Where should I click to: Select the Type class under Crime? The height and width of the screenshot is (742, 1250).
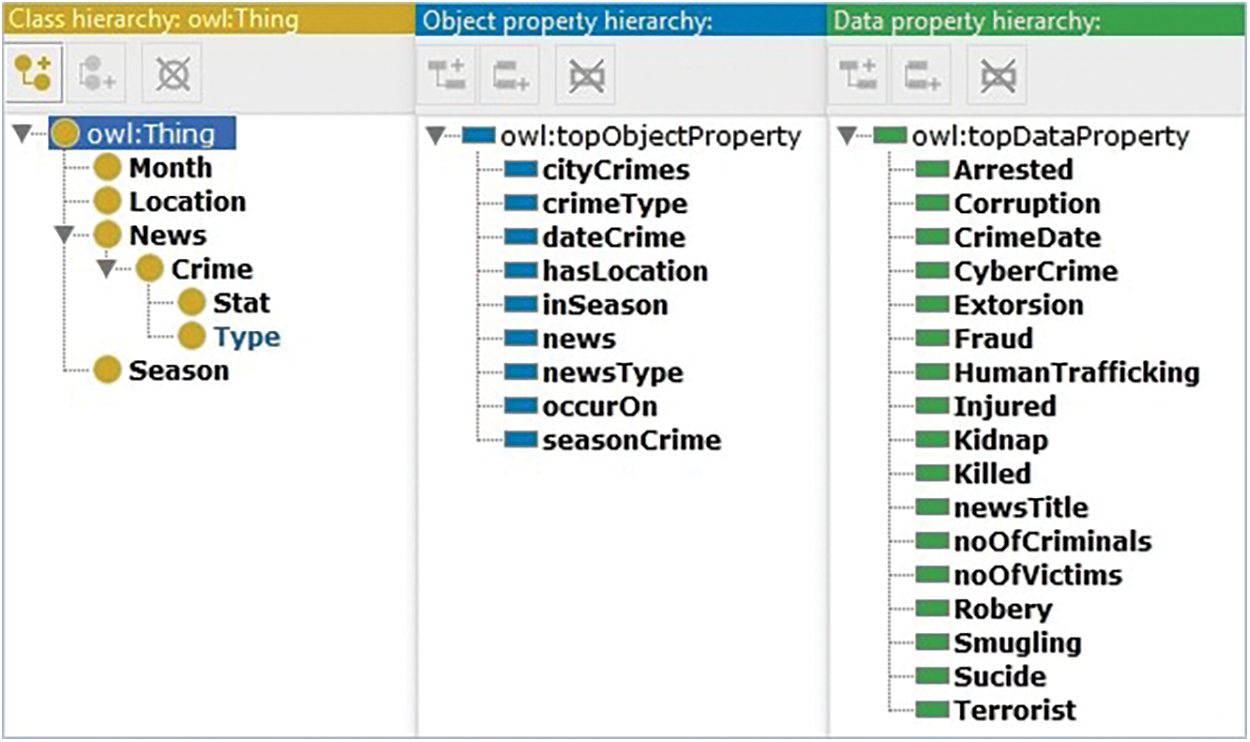point(246,337)
